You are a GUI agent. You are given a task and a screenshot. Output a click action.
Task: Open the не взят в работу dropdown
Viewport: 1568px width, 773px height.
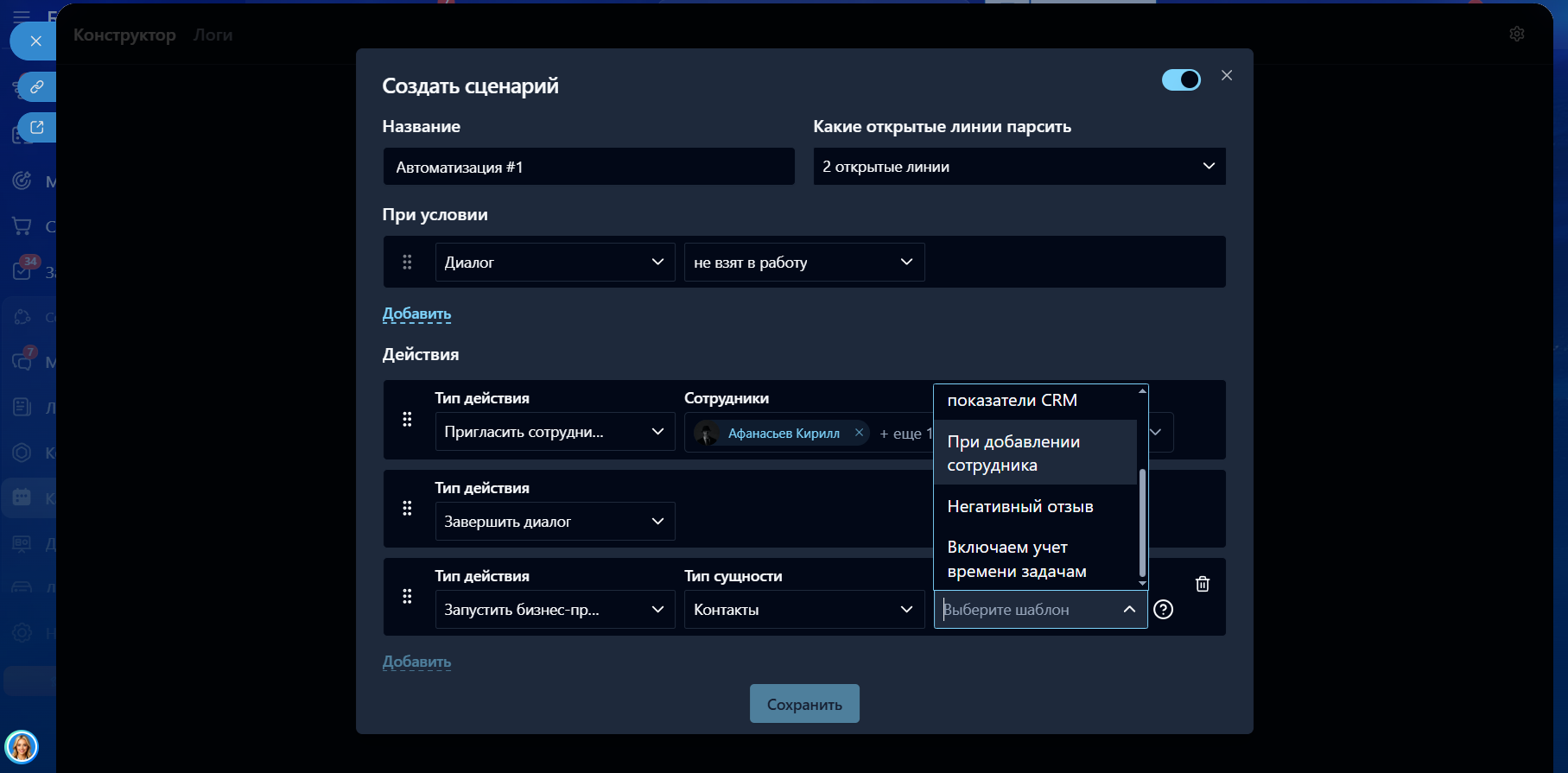point(803,263)
